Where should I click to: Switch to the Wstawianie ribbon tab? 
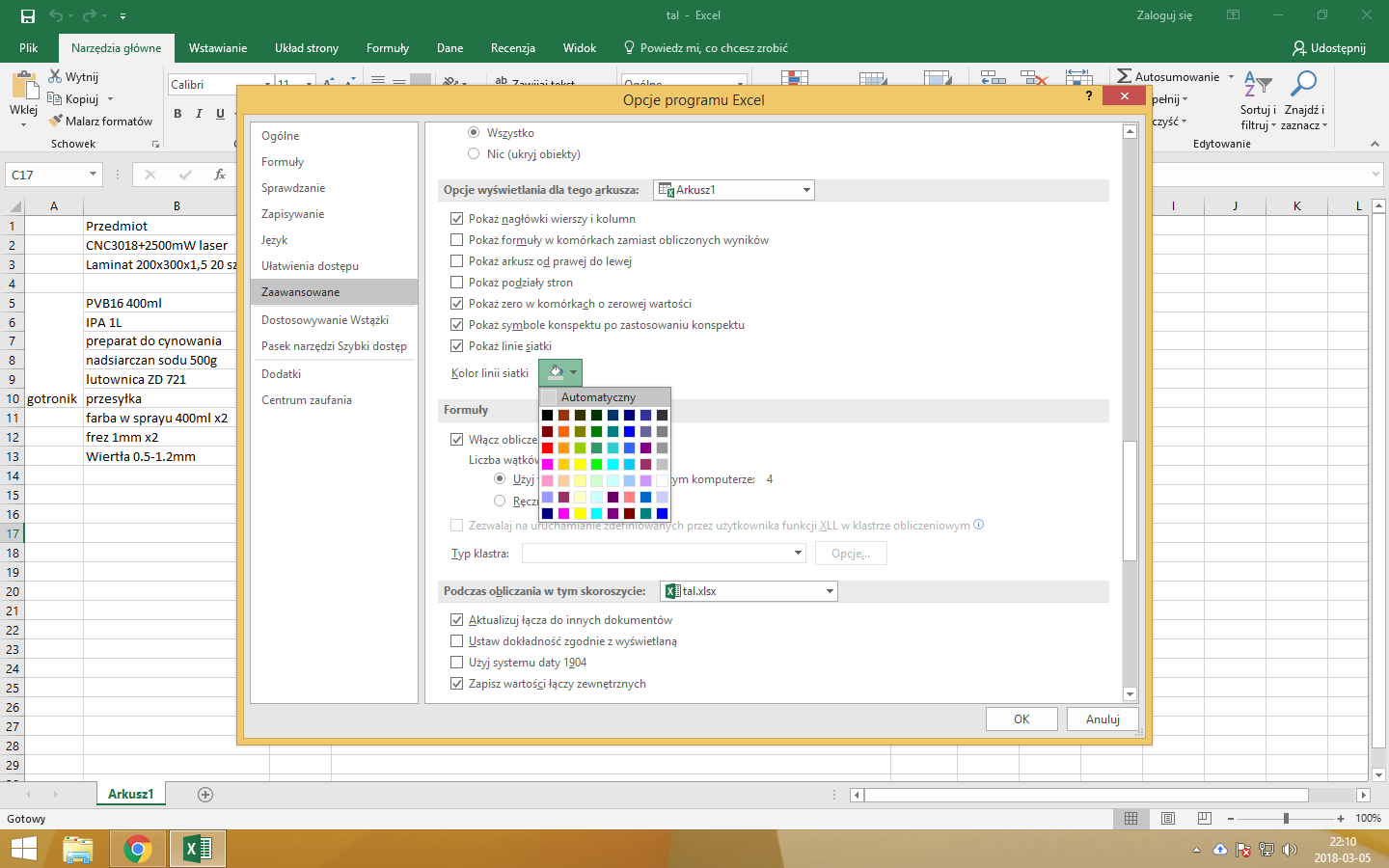pyautogui.click(x=217, y=48)
